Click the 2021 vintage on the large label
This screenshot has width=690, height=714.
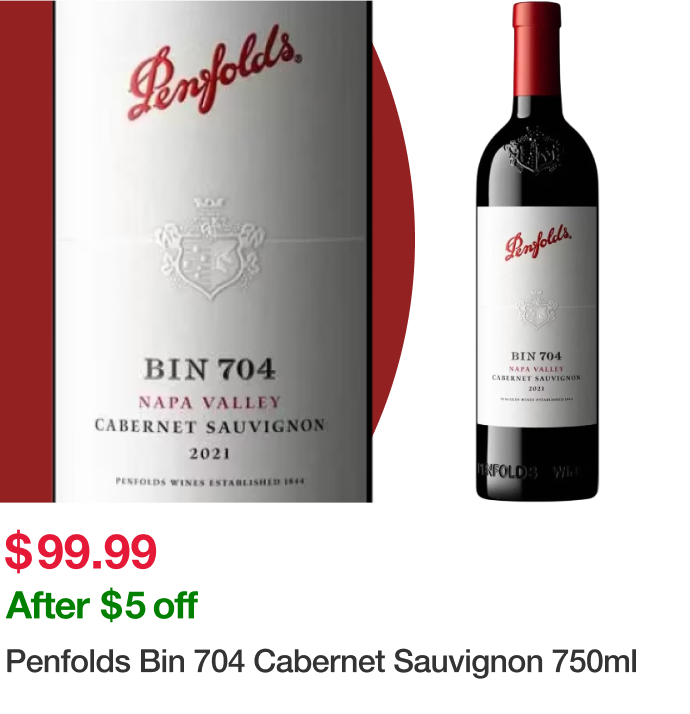click(210, 454)
